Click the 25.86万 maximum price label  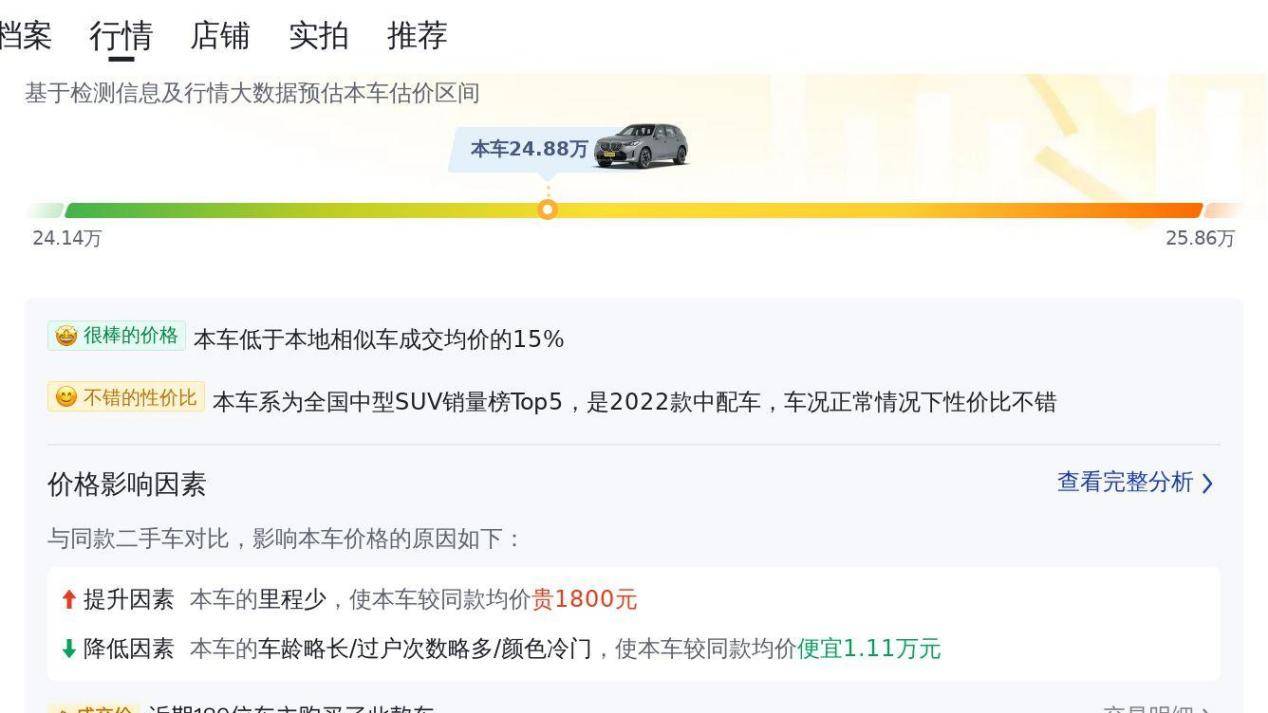click(1200, 238)
